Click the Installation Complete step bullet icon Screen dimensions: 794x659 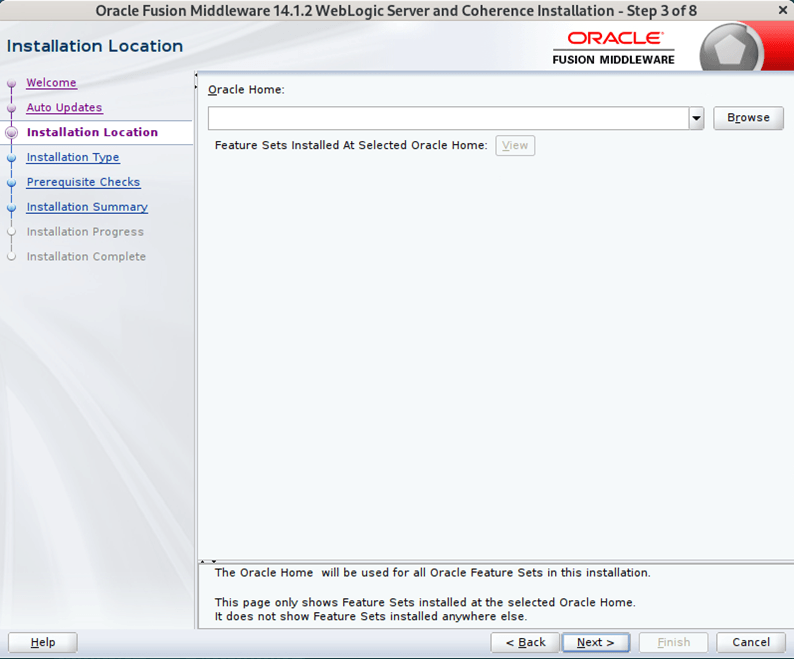(12, 257)
